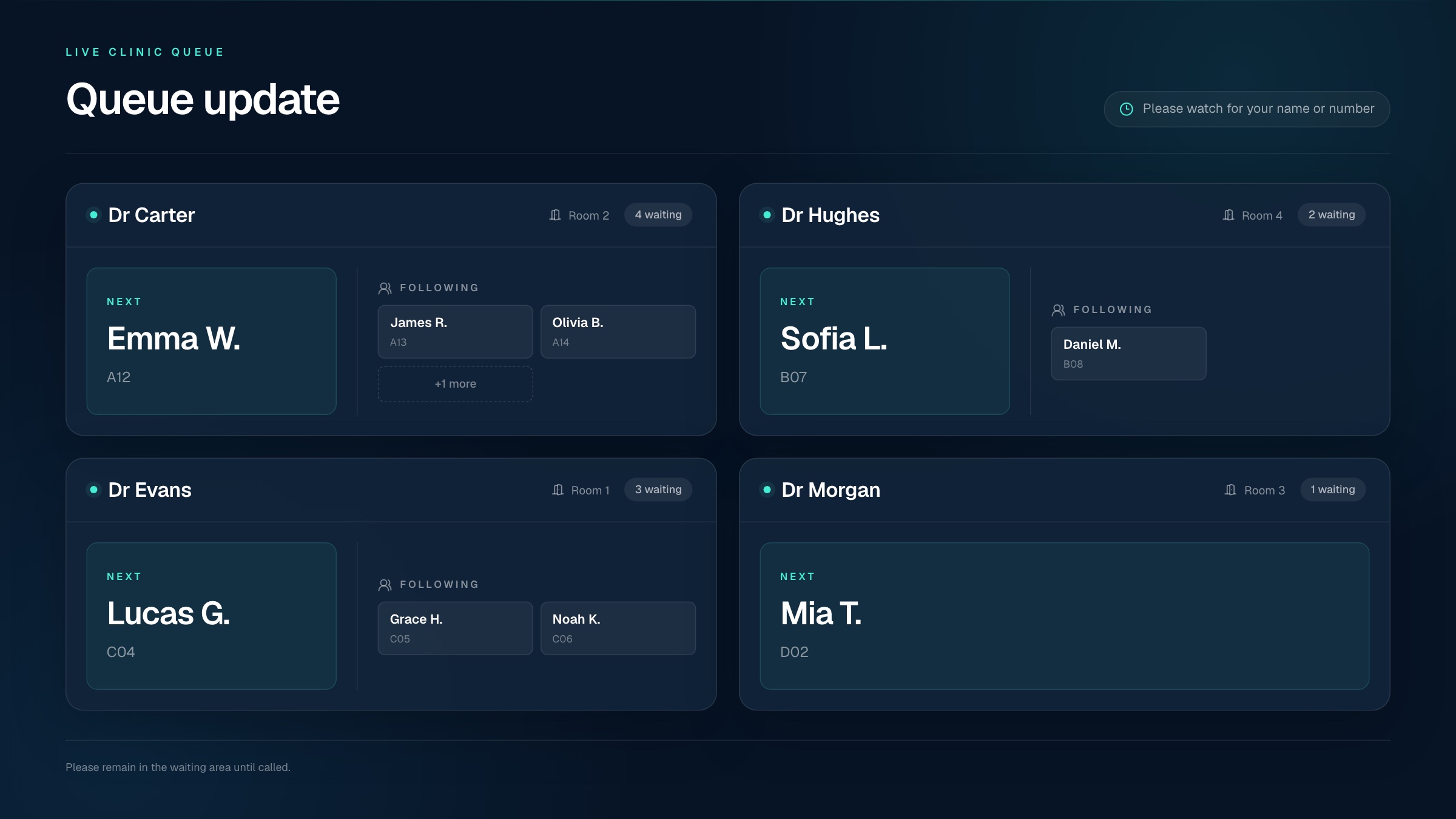This screenshot has width=1456, height=819.
Task: Open the Emma W. next patient card
Action: 212,342
